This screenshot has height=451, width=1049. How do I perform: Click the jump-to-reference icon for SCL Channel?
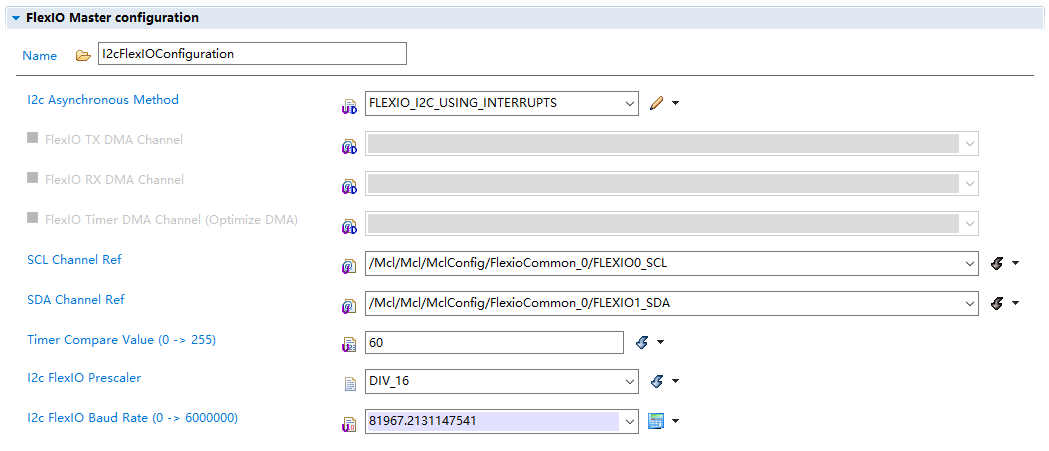[997, 264]
